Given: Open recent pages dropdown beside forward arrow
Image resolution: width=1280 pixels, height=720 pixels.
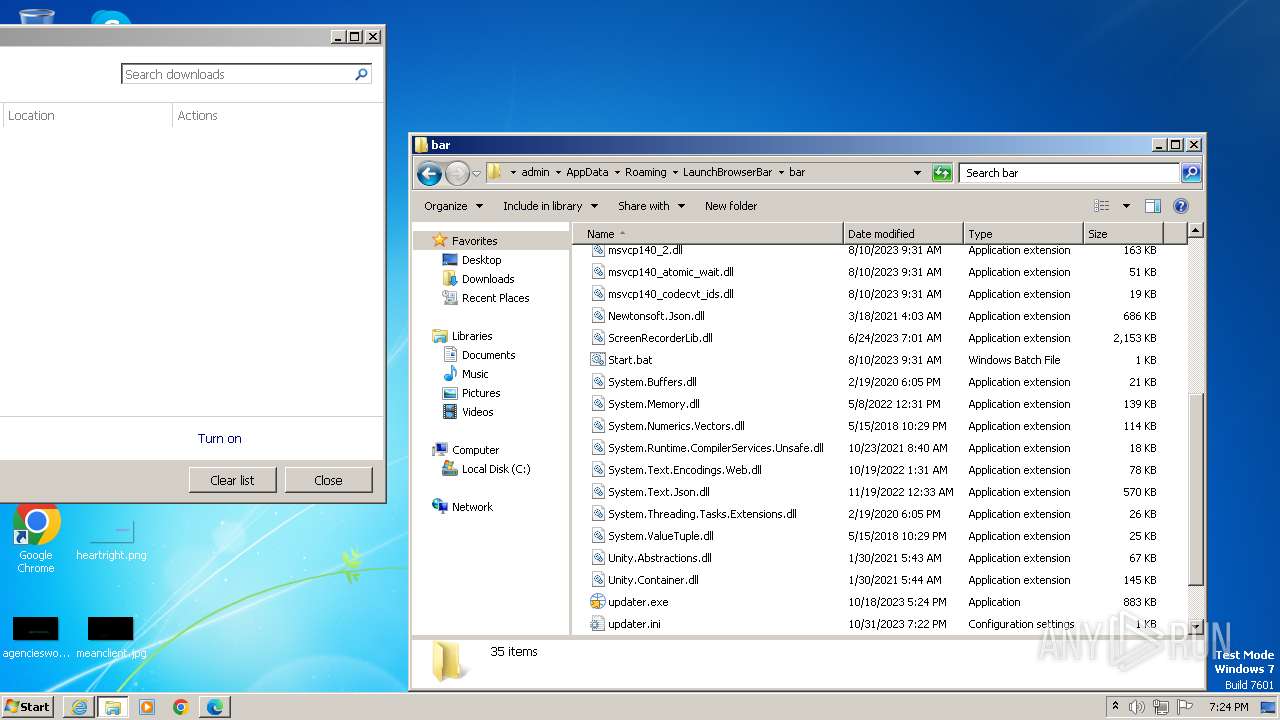Looking at the screenshot, I should [x=476, y=174].
